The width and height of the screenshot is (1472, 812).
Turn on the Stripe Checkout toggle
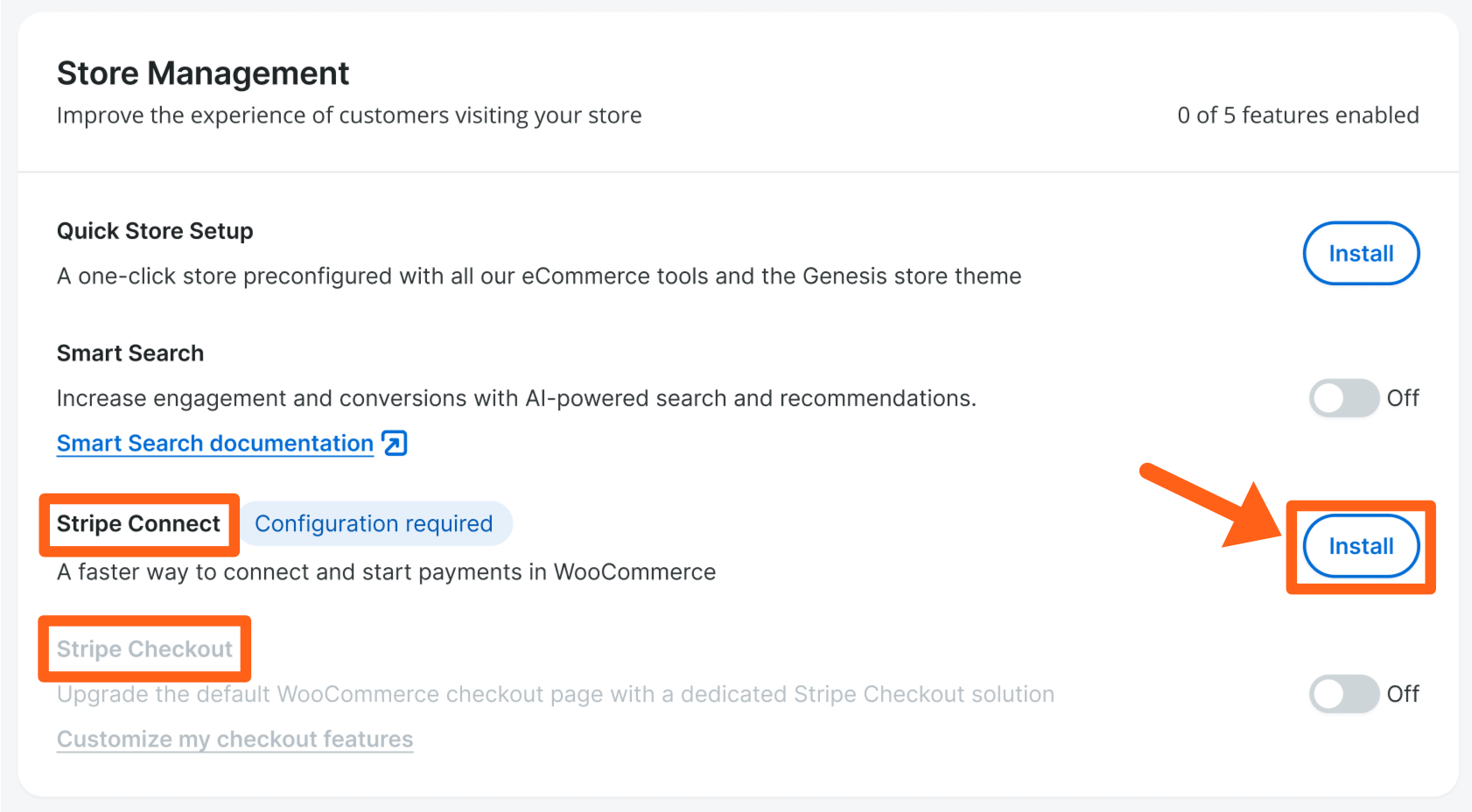[x=1343, y=694]
